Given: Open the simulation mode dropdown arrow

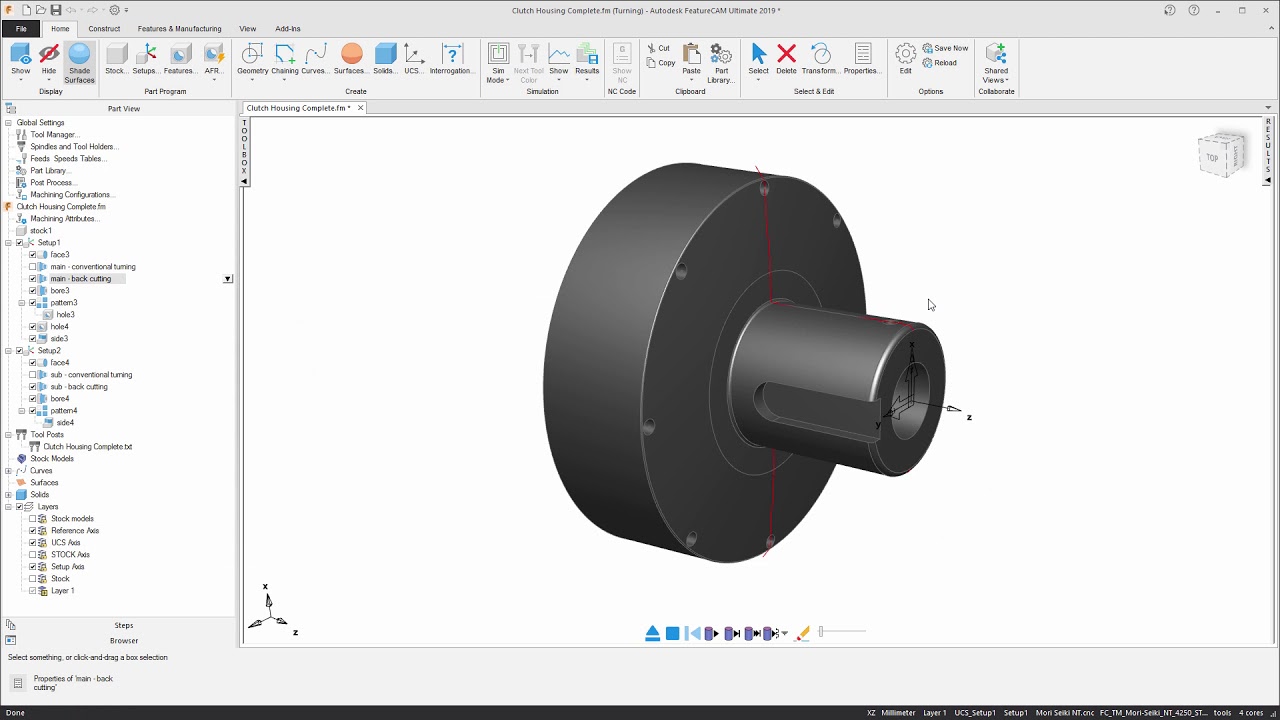Looking at the screenshot, I should (x=784, y=633).
